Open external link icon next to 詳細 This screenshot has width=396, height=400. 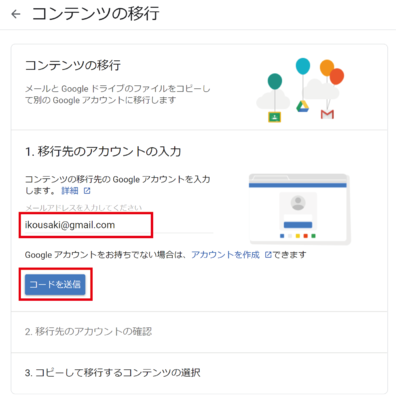87,191
